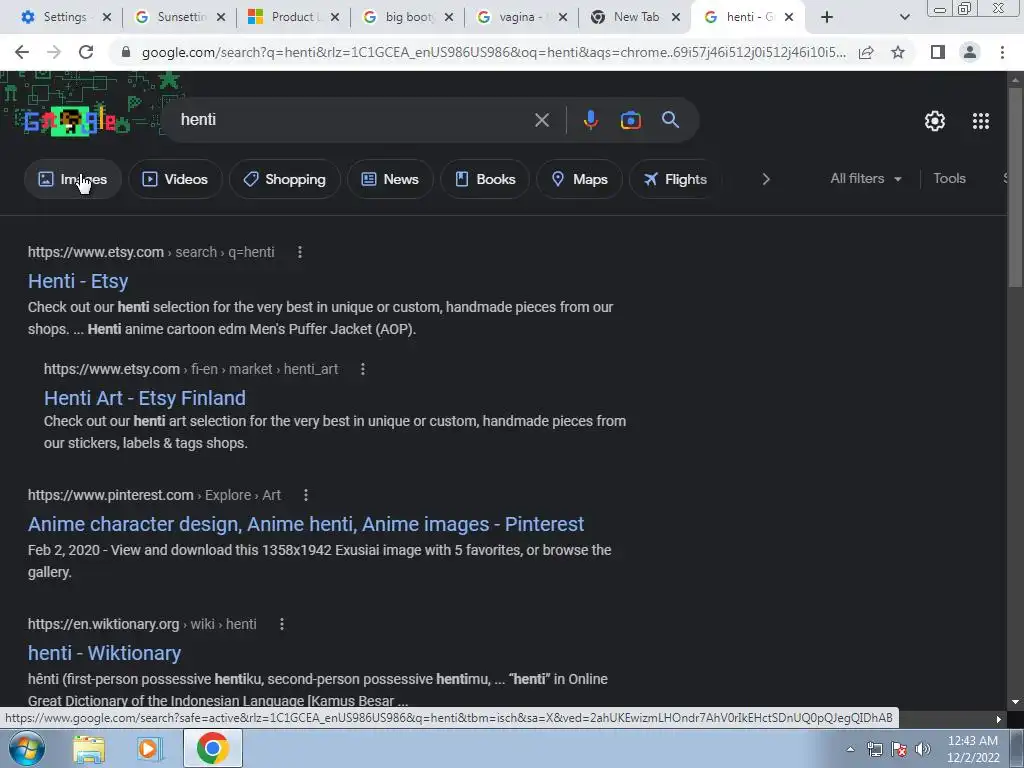
Task: Show more search filters with right chevron
Action: (766, 179)
